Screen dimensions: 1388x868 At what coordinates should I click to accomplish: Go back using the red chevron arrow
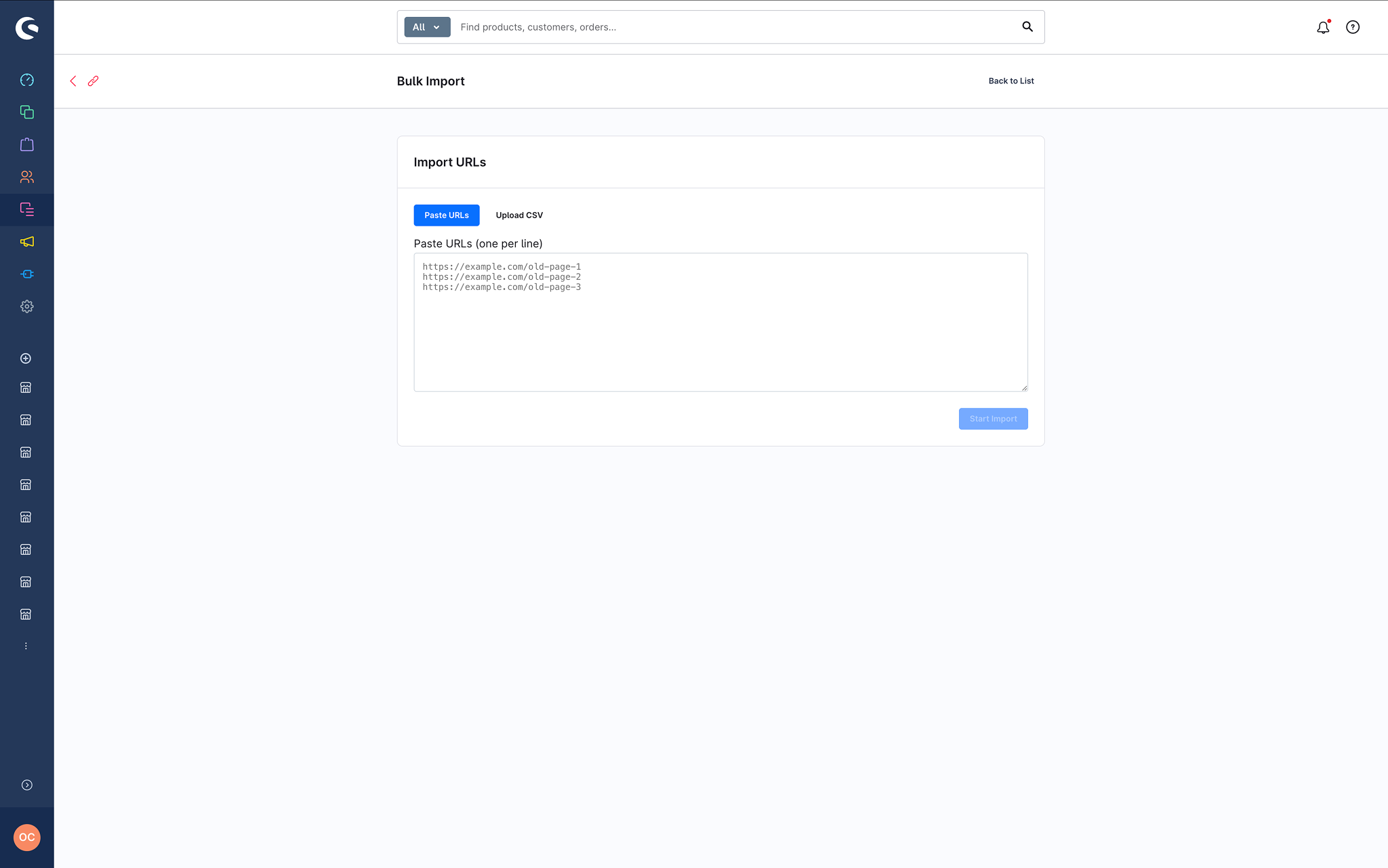(x=73, y=81)
